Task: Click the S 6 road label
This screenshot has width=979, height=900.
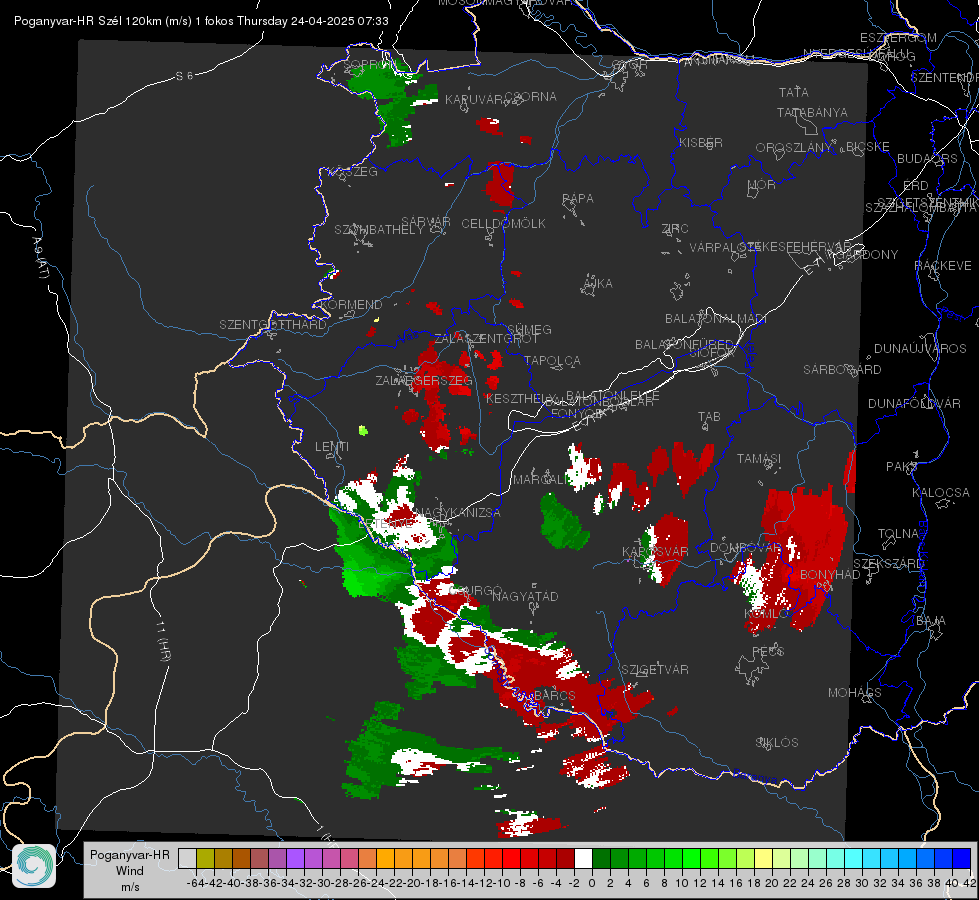Action: (x=184, y=76)
